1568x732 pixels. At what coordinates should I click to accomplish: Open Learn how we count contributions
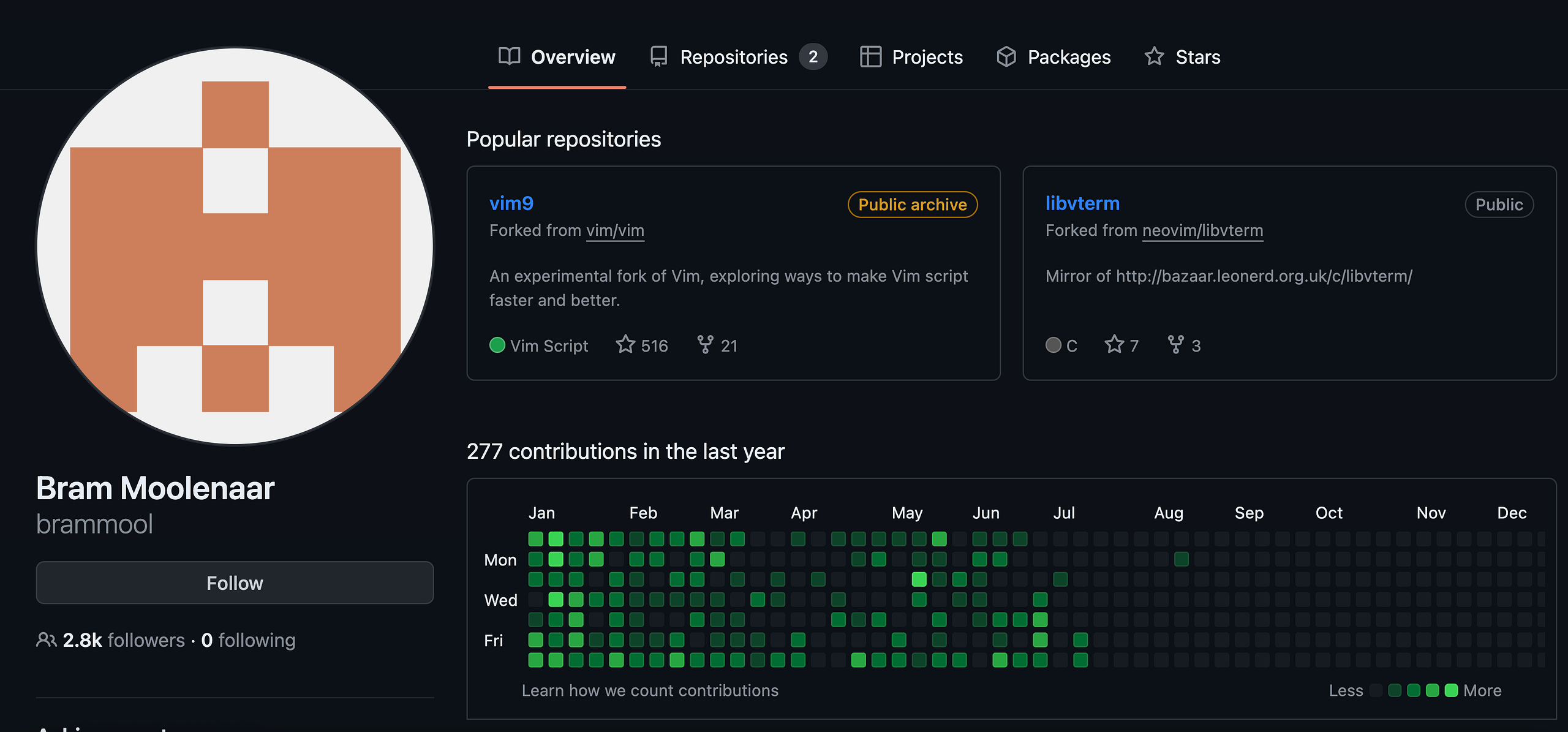point(650,690)
